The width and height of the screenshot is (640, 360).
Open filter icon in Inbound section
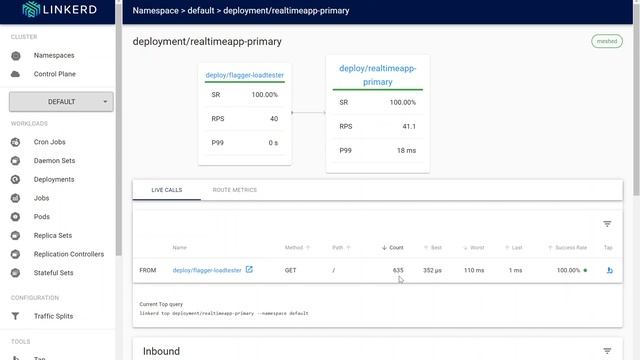click(607, 351)
